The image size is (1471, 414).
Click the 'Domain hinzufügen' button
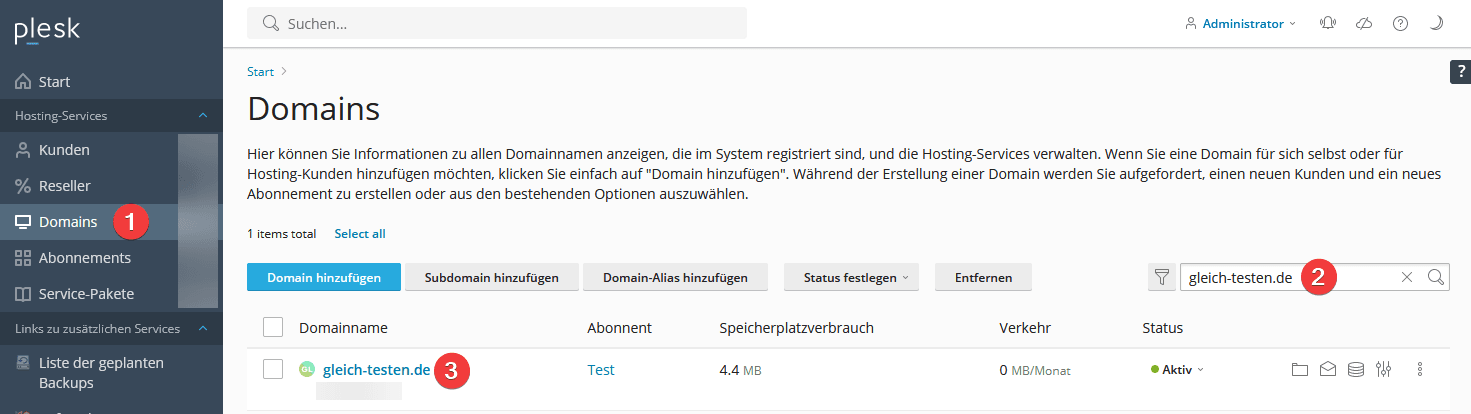(323, 278)
